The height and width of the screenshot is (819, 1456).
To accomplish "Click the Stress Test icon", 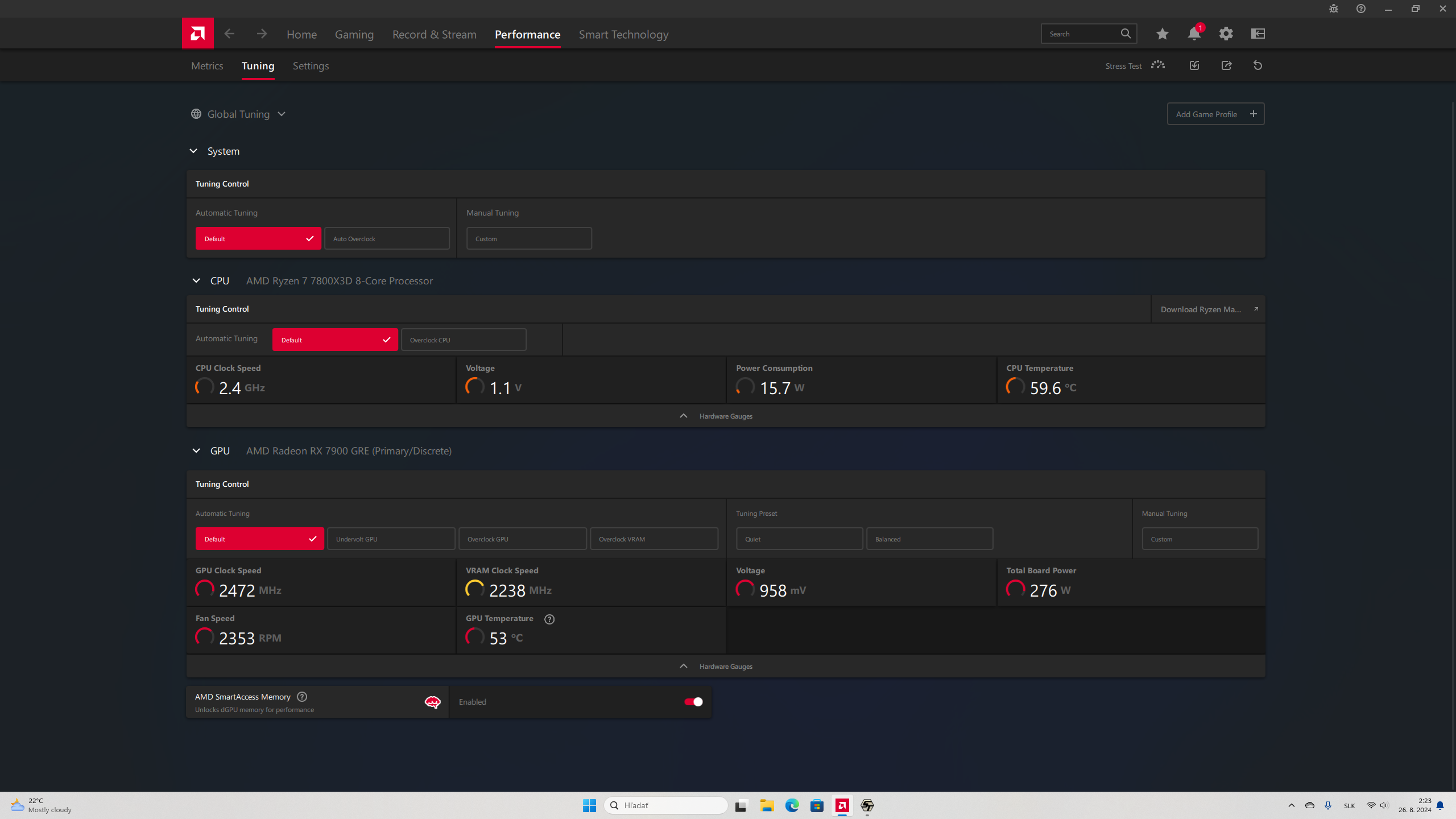I will point(1157,65).
